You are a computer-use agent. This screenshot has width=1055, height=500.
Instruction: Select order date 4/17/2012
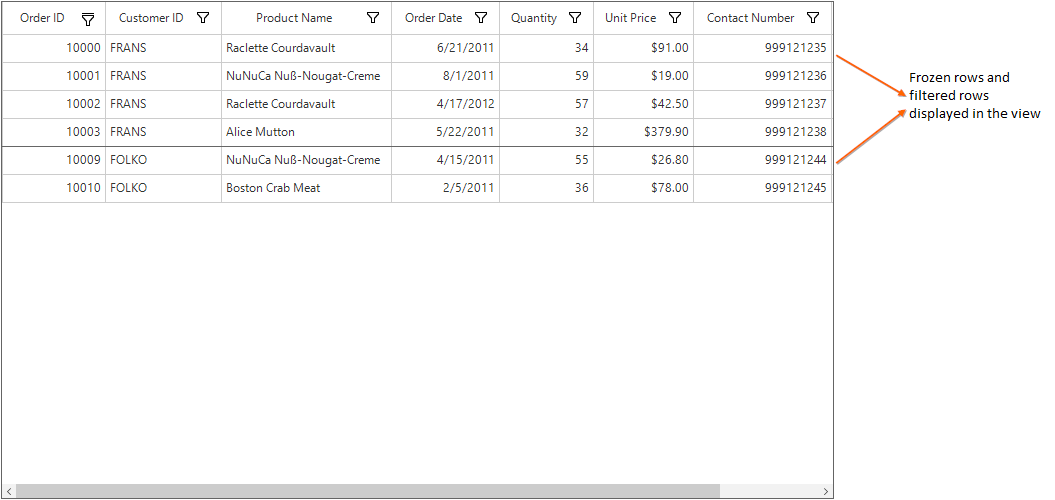click(x=445, y=104)
